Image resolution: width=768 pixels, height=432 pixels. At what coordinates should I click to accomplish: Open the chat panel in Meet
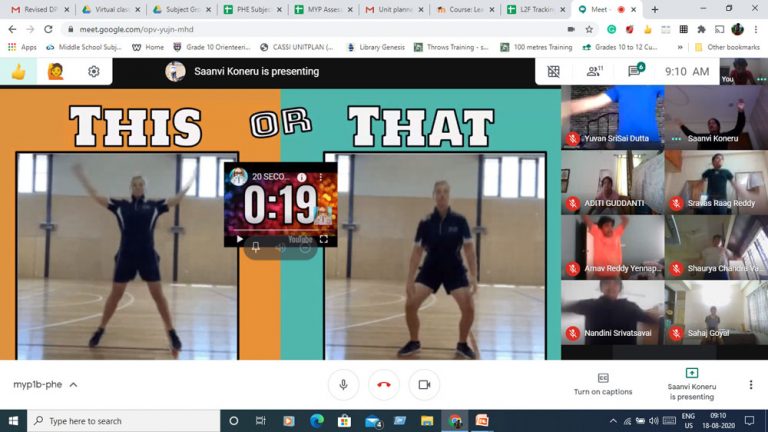(x=634, y=71)
